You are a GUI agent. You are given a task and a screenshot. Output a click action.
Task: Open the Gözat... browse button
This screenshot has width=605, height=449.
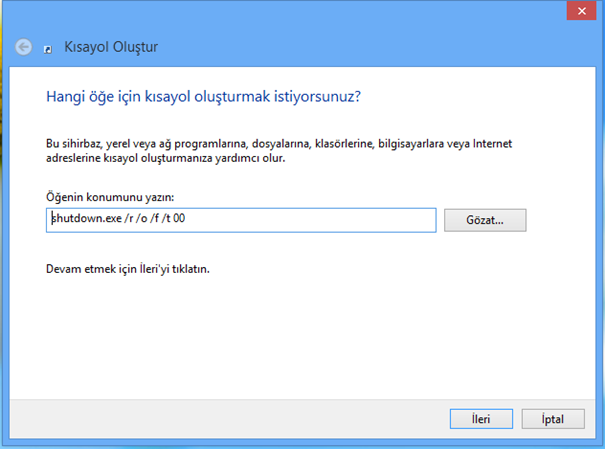[485, 220]
